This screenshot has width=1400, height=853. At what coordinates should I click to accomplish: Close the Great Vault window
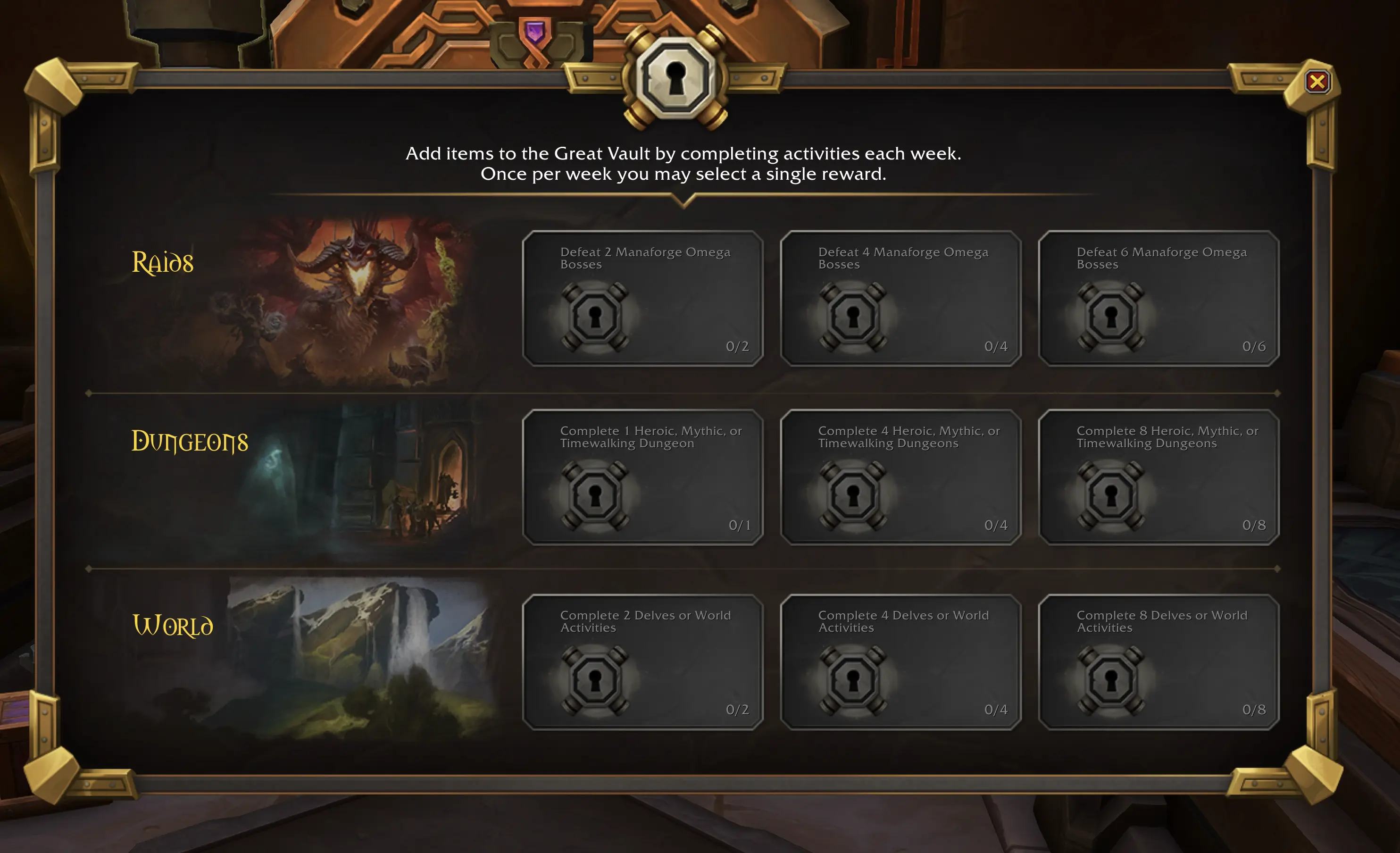point(1317,82)
